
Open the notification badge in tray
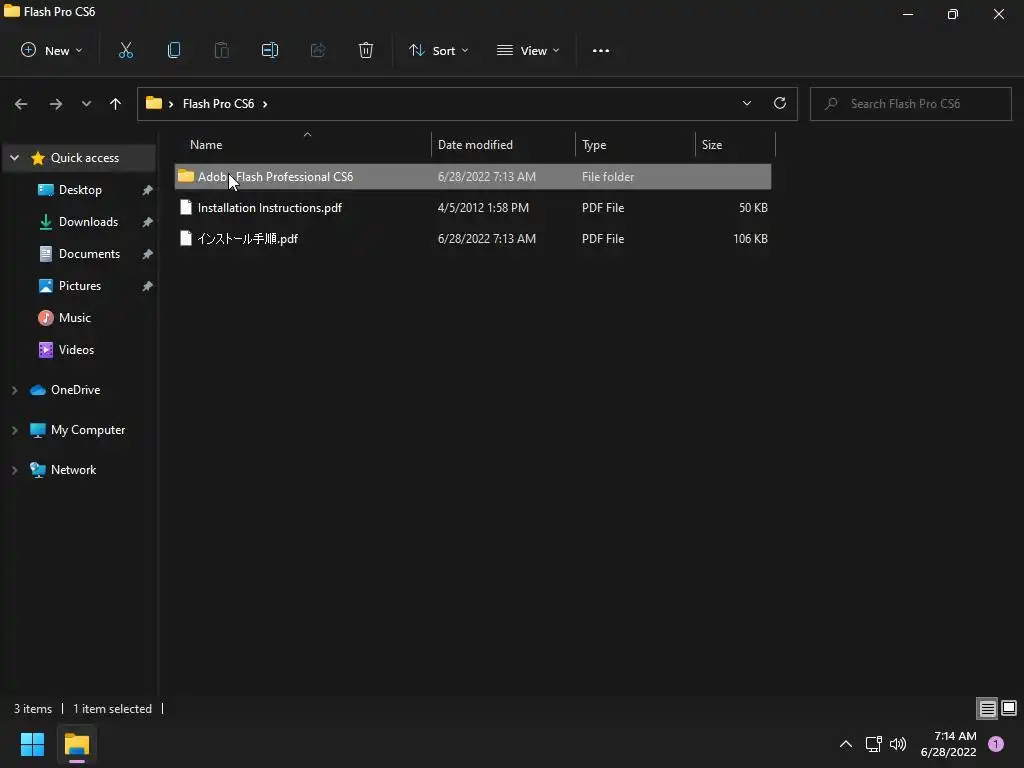(x=996, y=744)
